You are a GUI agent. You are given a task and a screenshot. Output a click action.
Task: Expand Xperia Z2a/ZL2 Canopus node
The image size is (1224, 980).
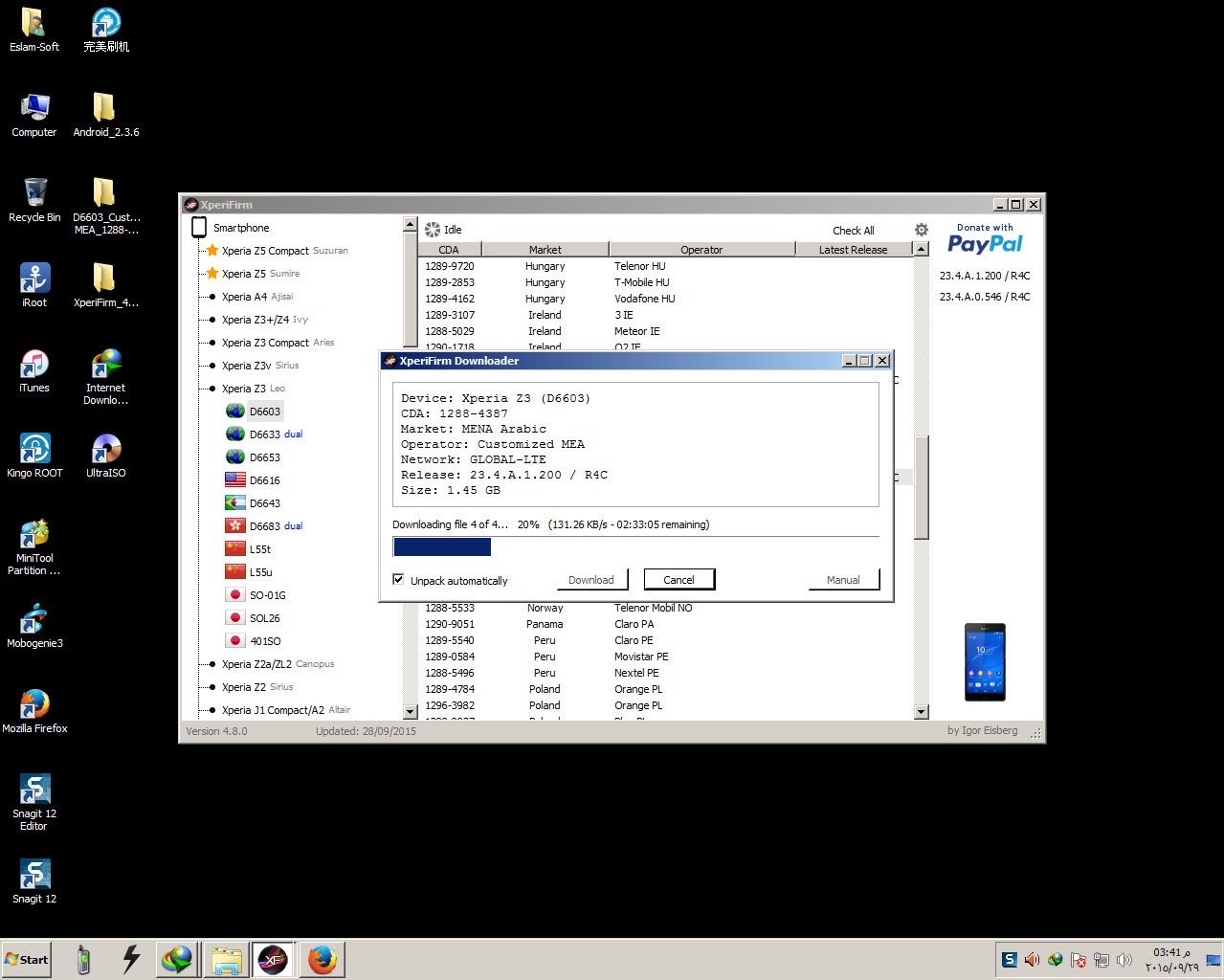[x=211, y=664]
